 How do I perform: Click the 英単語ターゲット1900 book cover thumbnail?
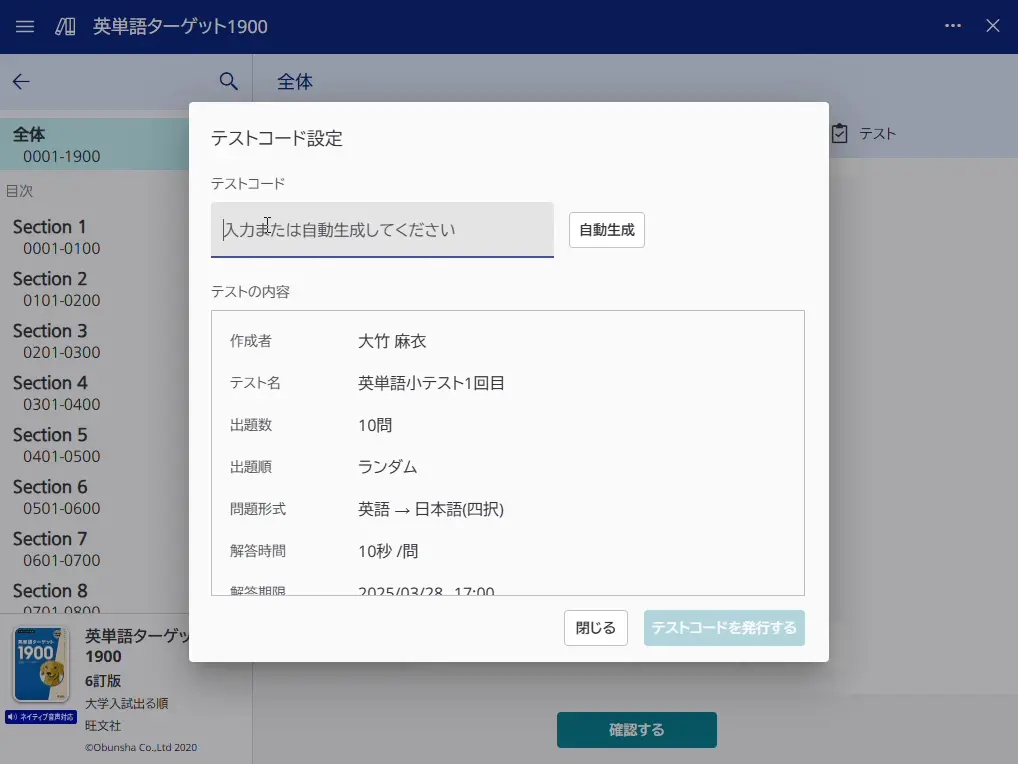pos(40,665)
